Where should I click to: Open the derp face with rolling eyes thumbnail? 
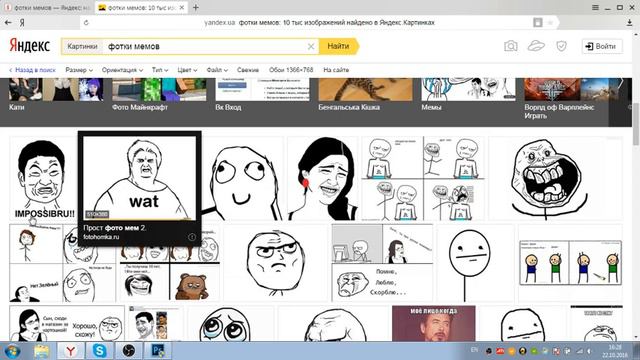[242, 178]
